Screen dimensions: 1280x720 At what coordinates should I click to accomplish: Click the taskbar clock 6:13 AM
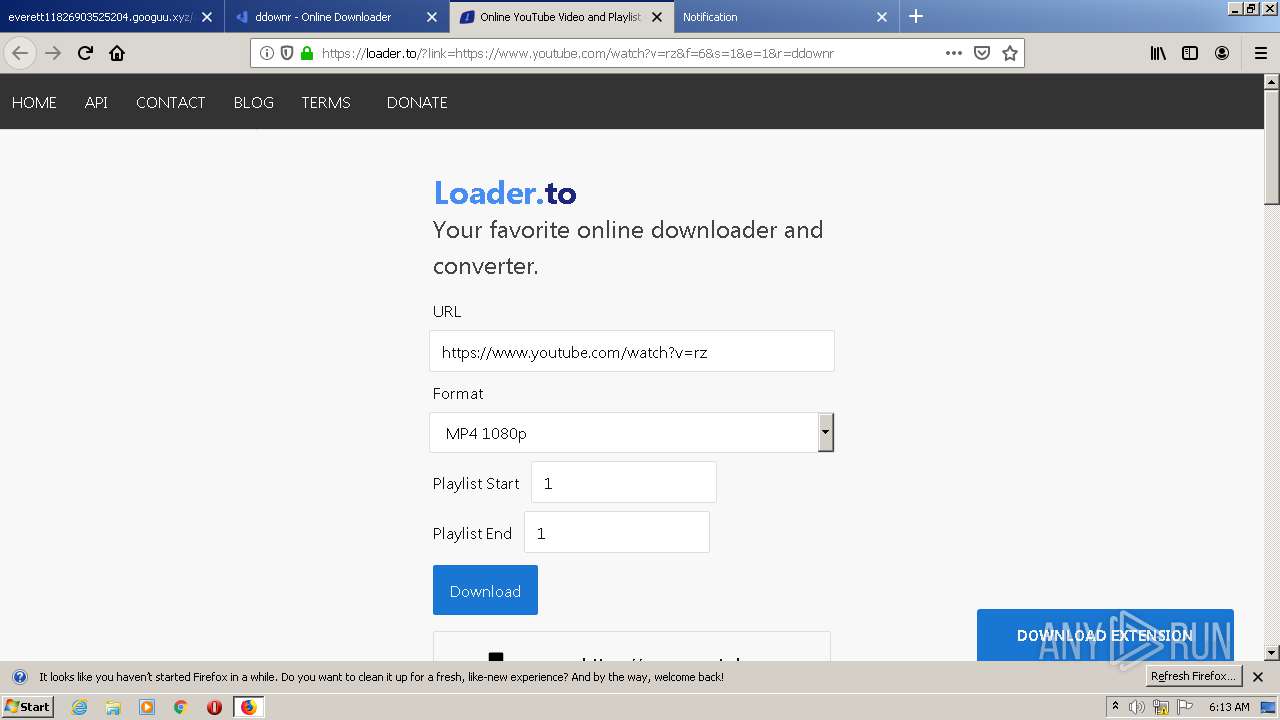(x=1229, y=707)
